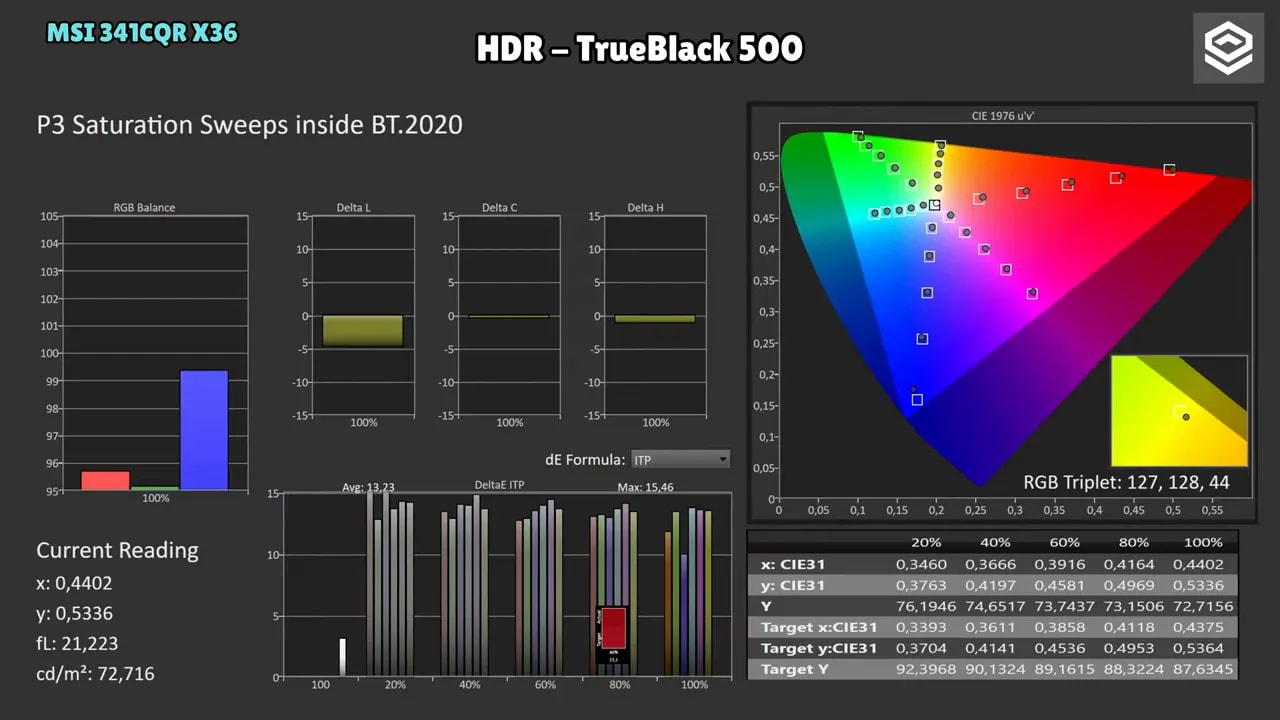Click the white 100 bar in DeltaE ITP chart
1280x720 pixels.
click(342, 658)
